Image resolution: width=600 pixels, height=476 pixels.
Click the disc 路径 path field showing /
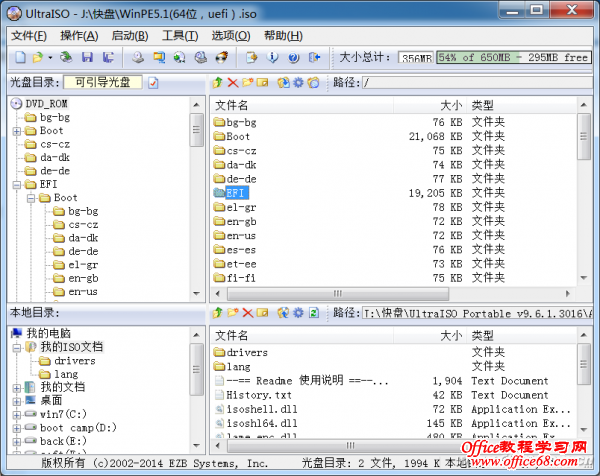(477, 82)
